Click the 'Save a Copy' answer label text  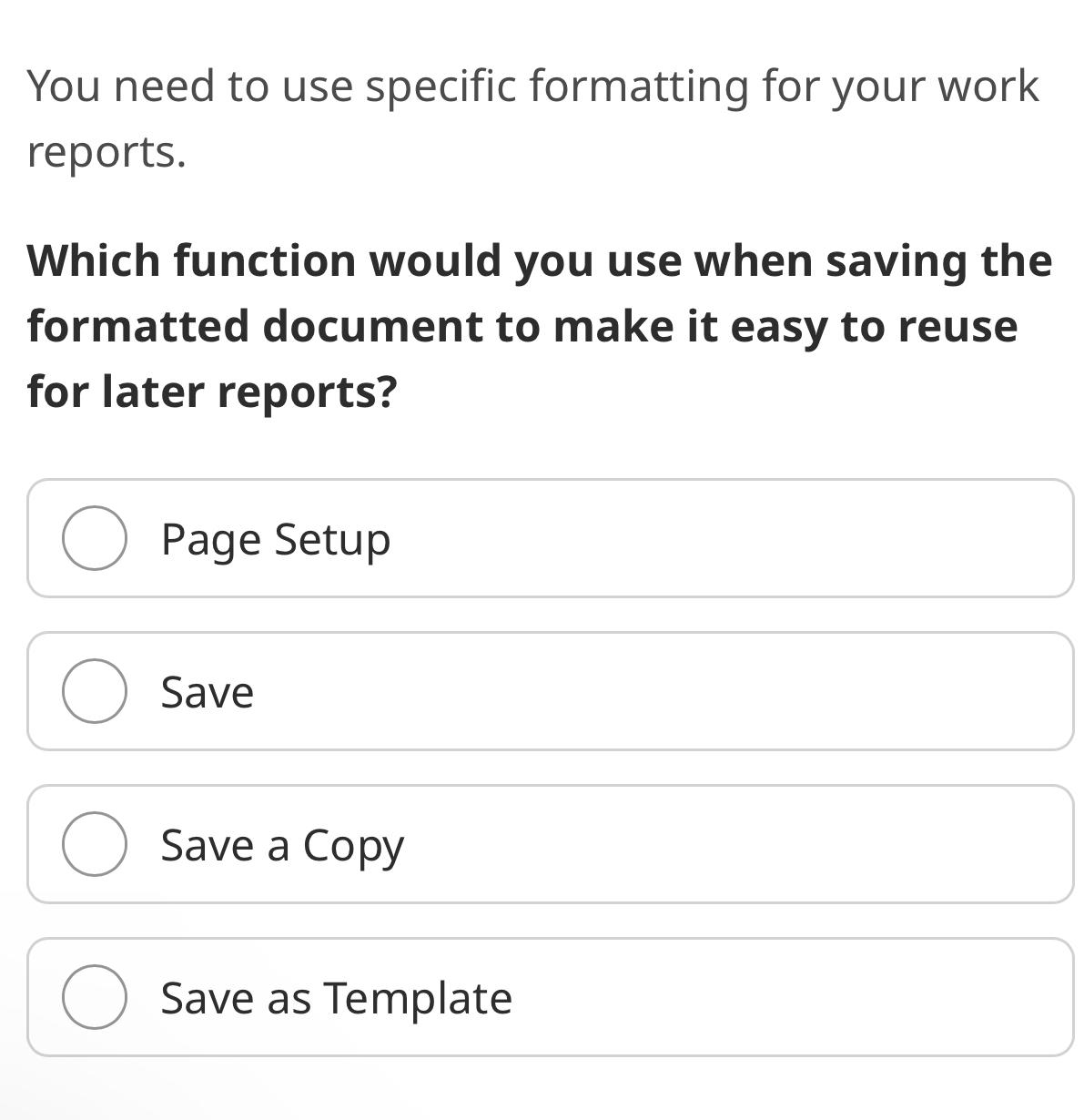[282, 847]
